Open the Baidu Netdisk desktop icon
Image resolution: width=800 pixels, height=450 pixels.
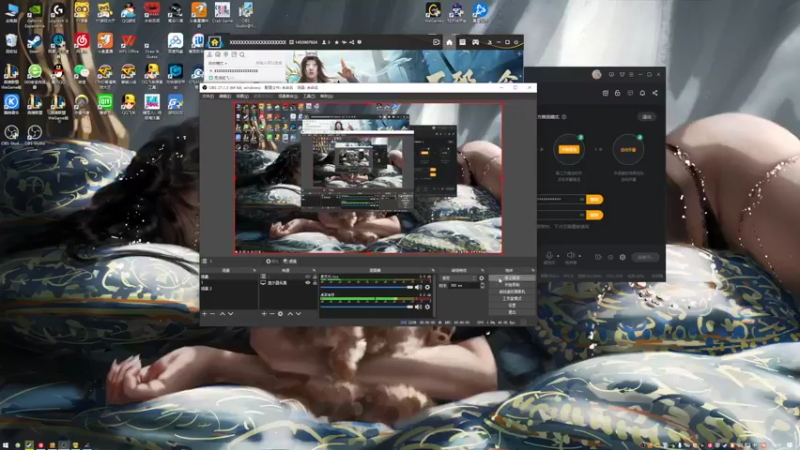[x=175, y=42]
